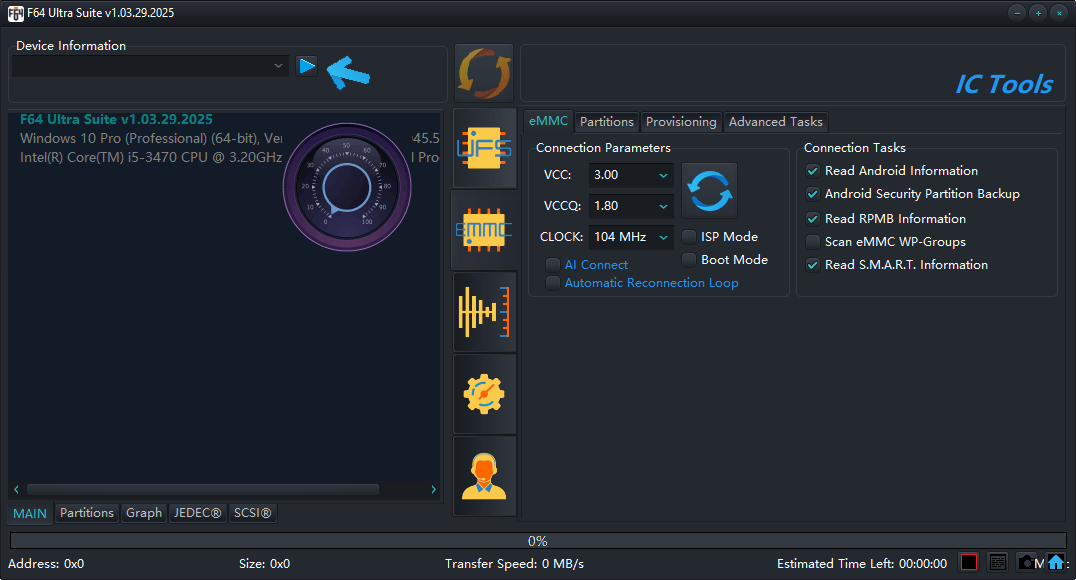Open the signal analyzer tool icon
Screen dimensions: 1076x580
click(484, 311)
